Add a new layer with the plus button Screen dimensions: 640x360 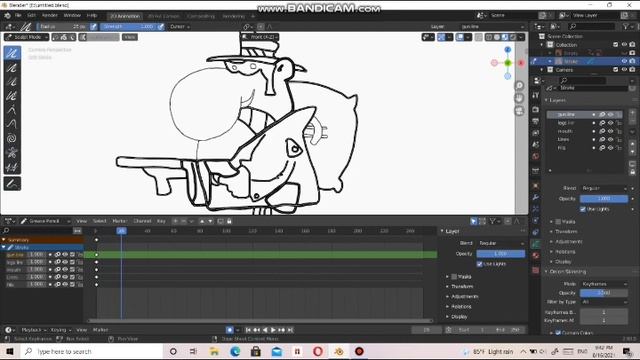pos(632,113)
